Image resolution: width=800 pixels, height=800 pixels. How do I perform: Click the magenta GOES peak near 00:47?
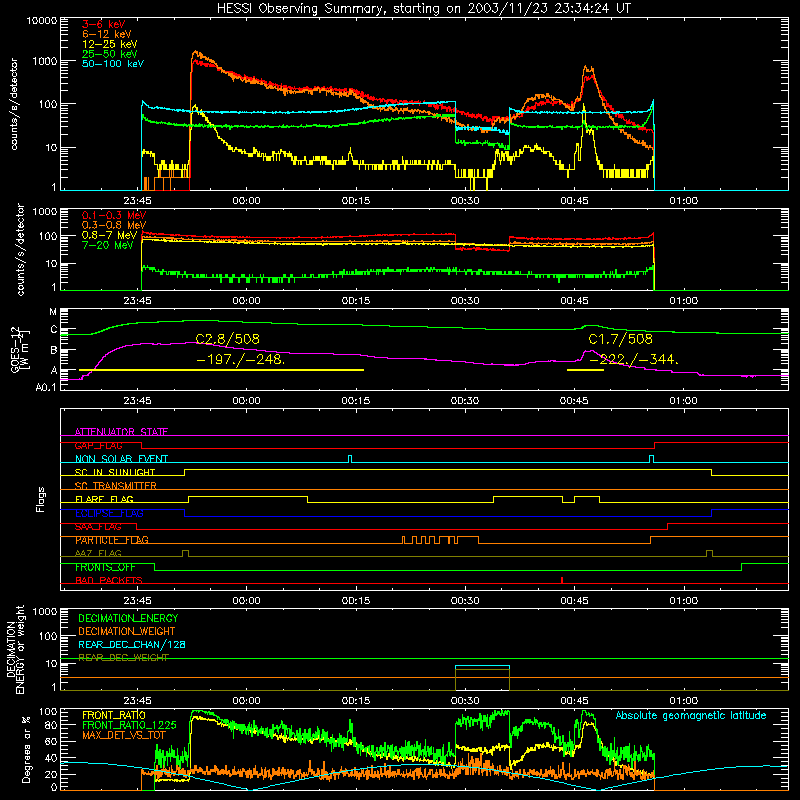pos(589,351)
